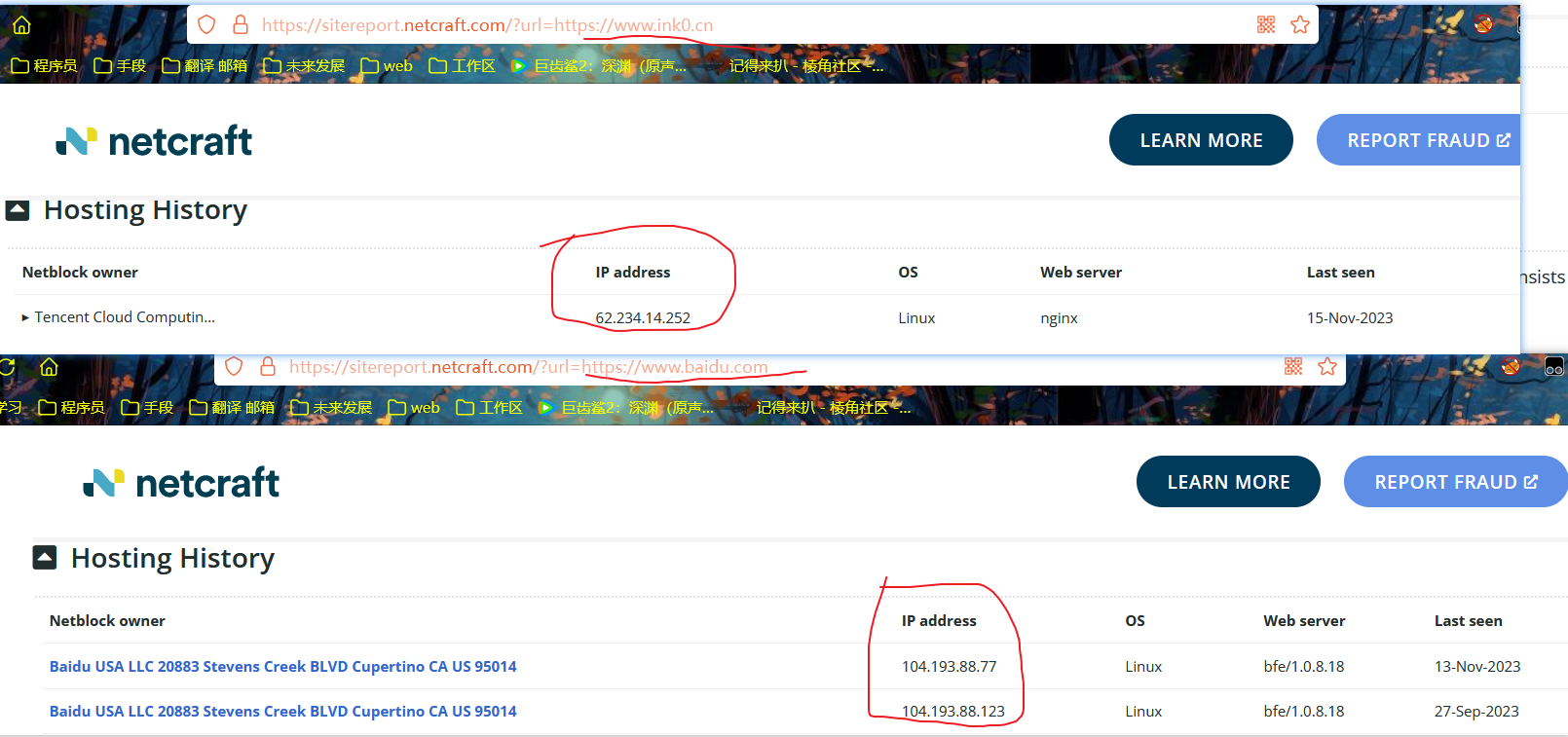
Task: Click the shield icon beside the baidu.com URL
Action: 234,366
